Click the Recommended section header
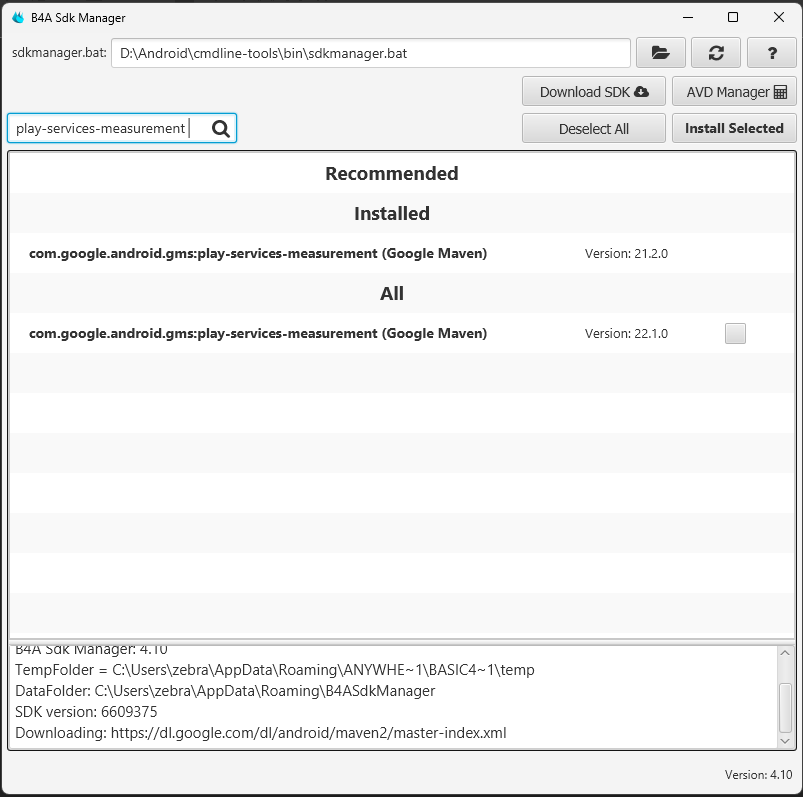The height and width of the screenshot is (797, 803). click(x=392, y=174)
